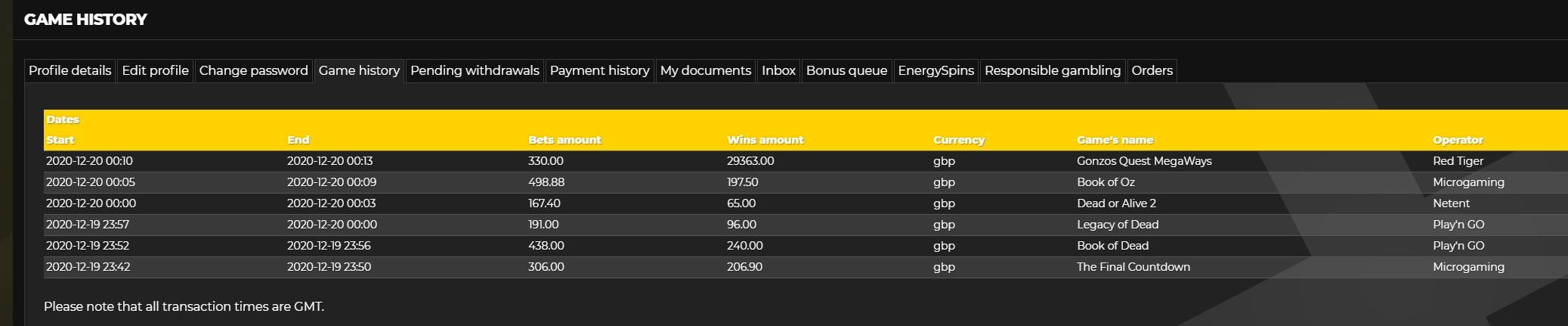
Task: Click end time 2020-12-20 00:09
Action: click(x=332, y=182)
